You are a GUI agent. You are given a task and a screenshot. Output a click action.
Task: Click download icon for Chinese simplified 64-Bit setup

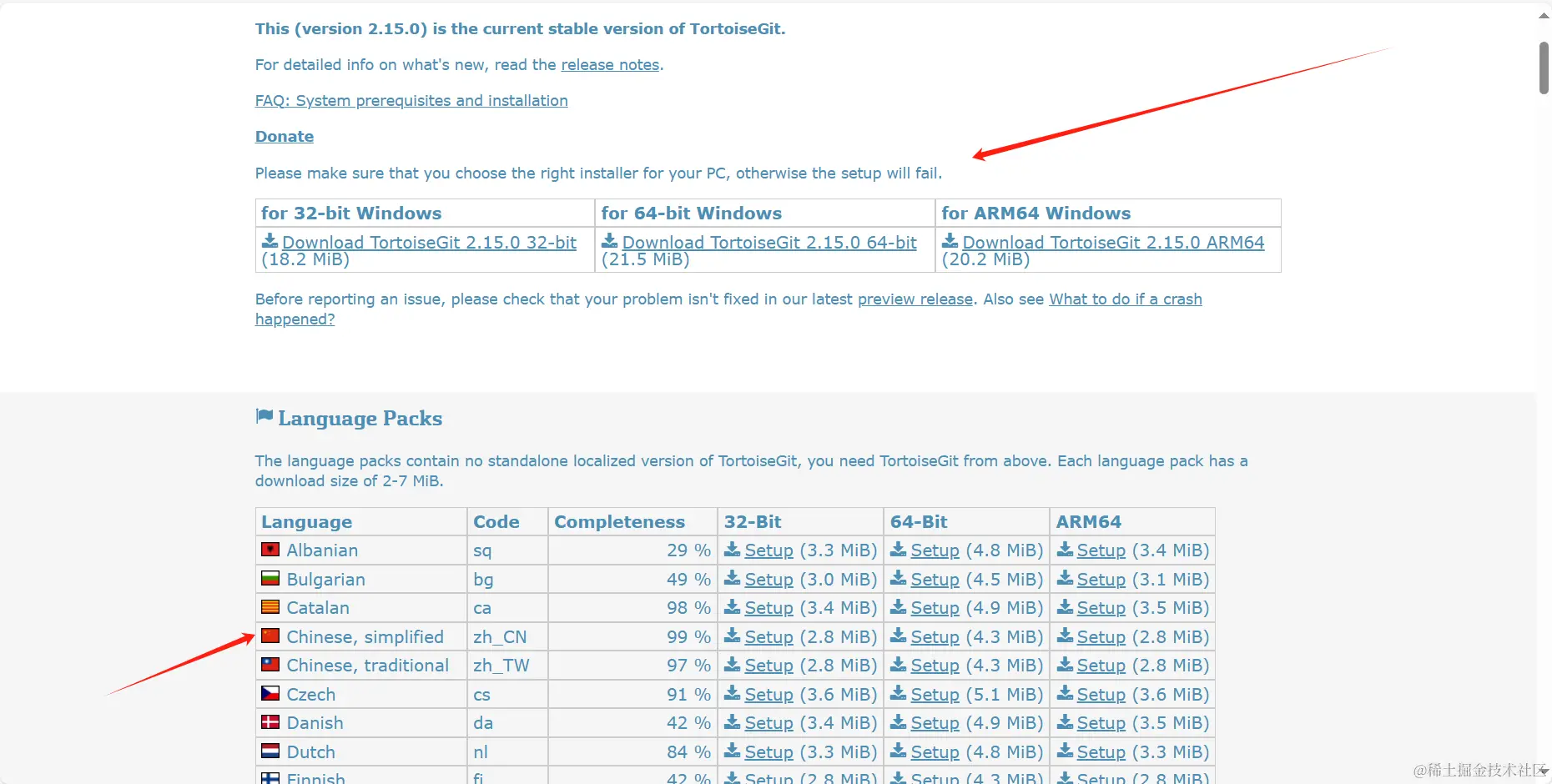[898, 636]
